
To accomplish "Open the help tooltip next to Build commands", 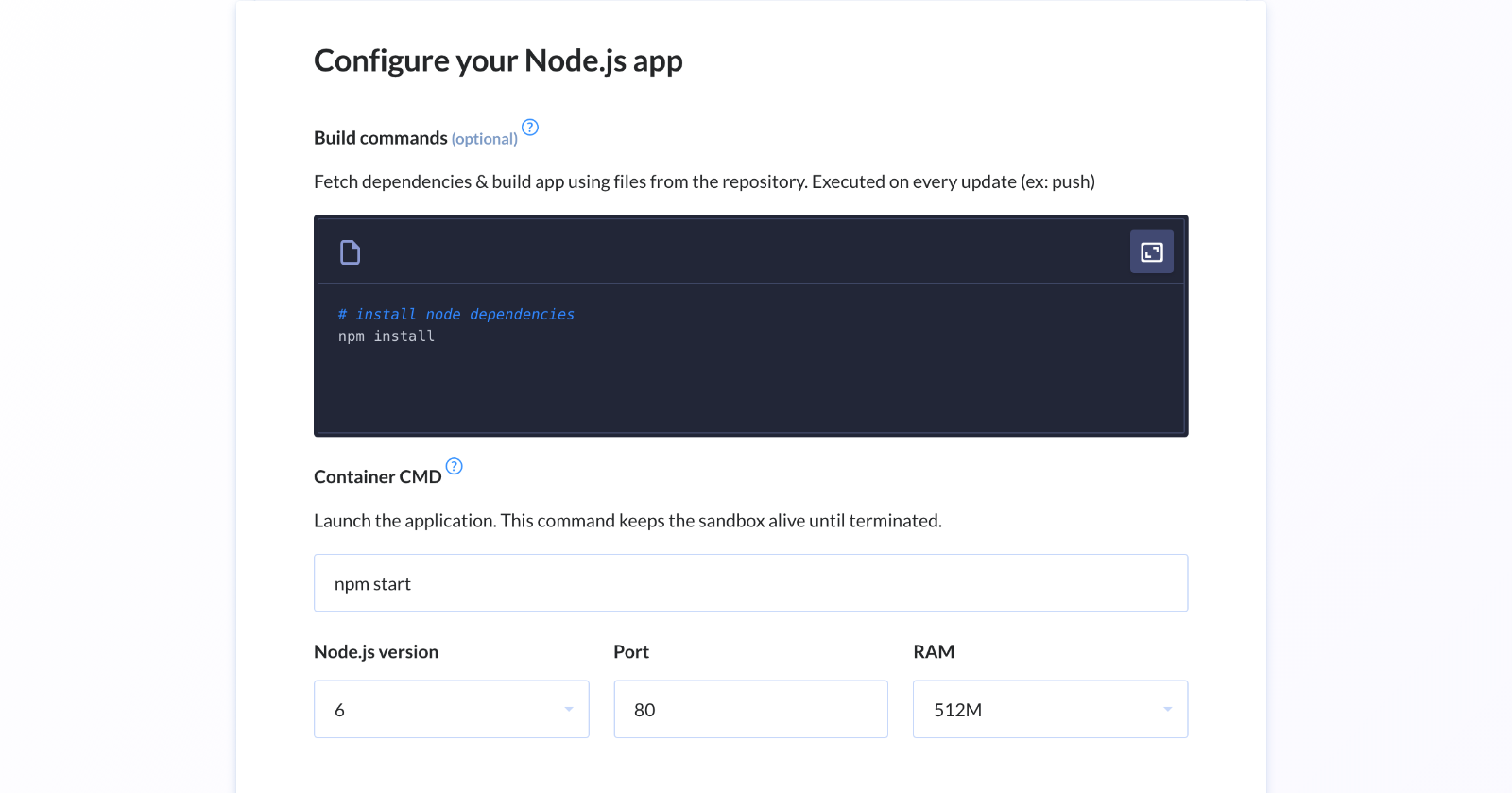I will pyautogui.click(x=530, y=128).
